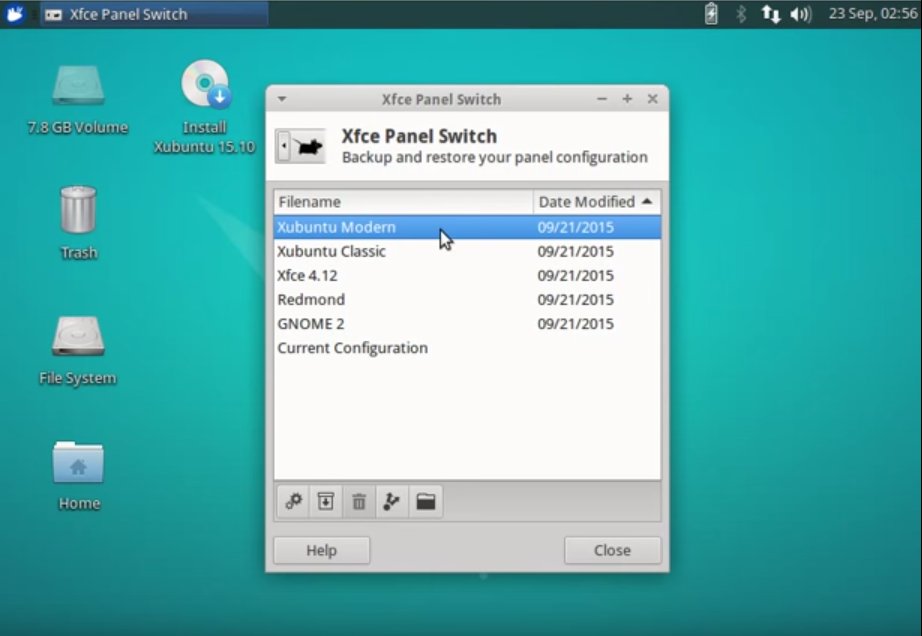Sort list by Date Modified column
Image resolution: width=922 pixels, height=636 pixels.
click(597, 202)
